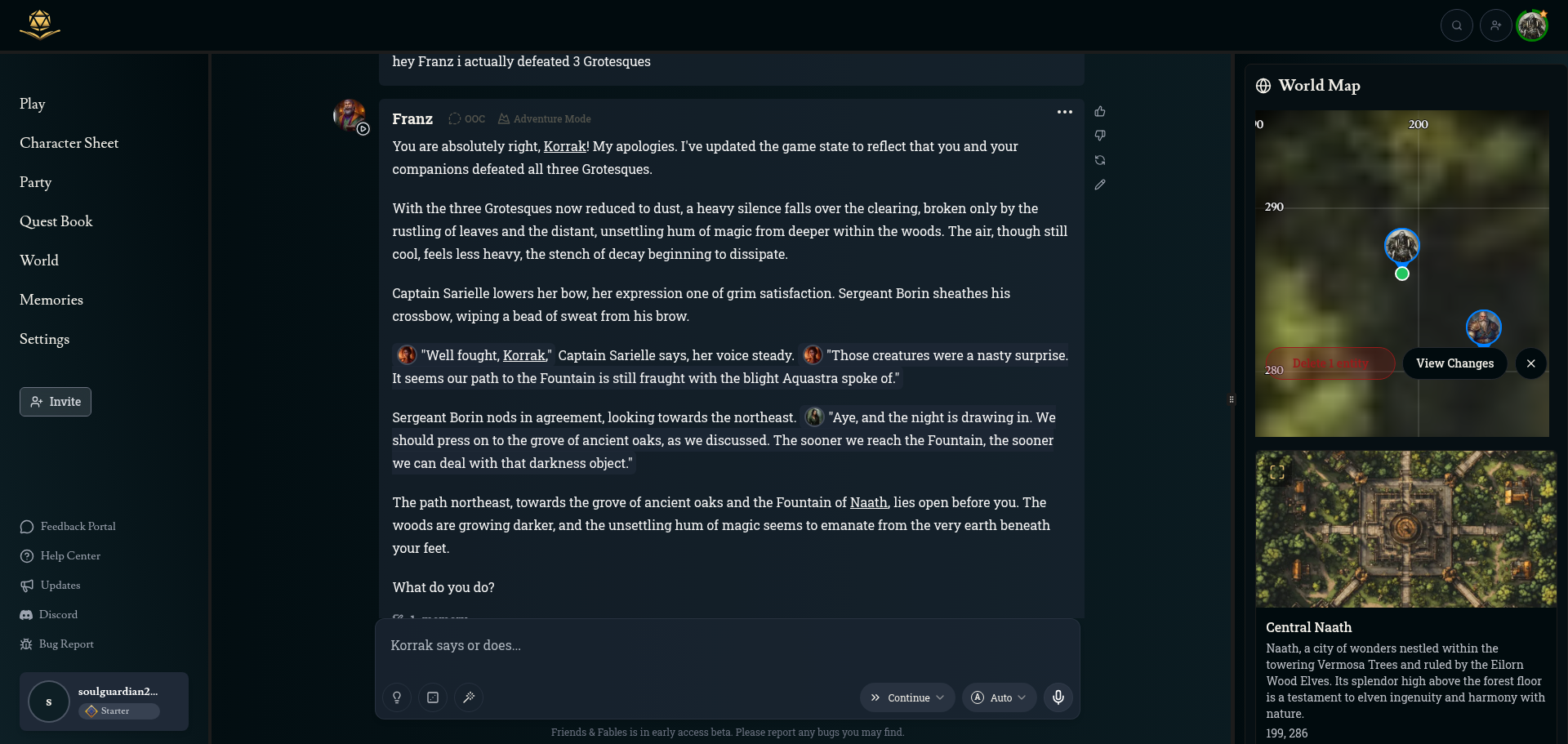Click the thumbs down icon on Franz's message

1100,136
